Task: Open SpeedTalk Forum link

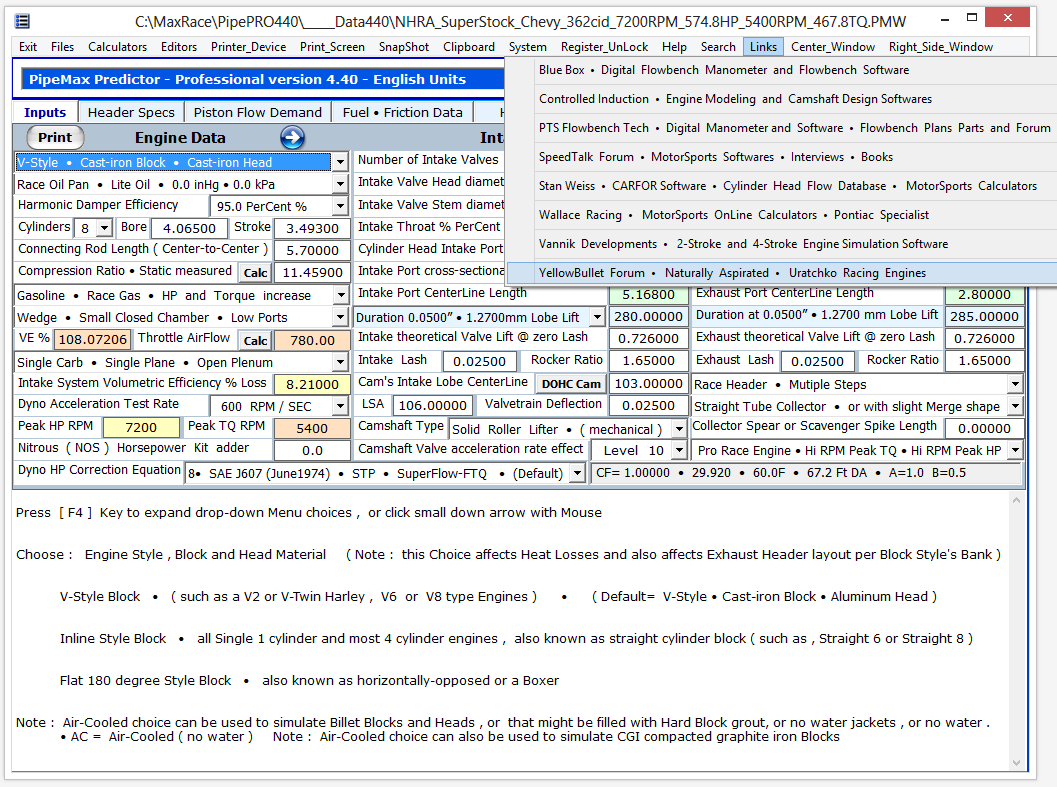Action: pyautogui.click(x=782, y=157)
